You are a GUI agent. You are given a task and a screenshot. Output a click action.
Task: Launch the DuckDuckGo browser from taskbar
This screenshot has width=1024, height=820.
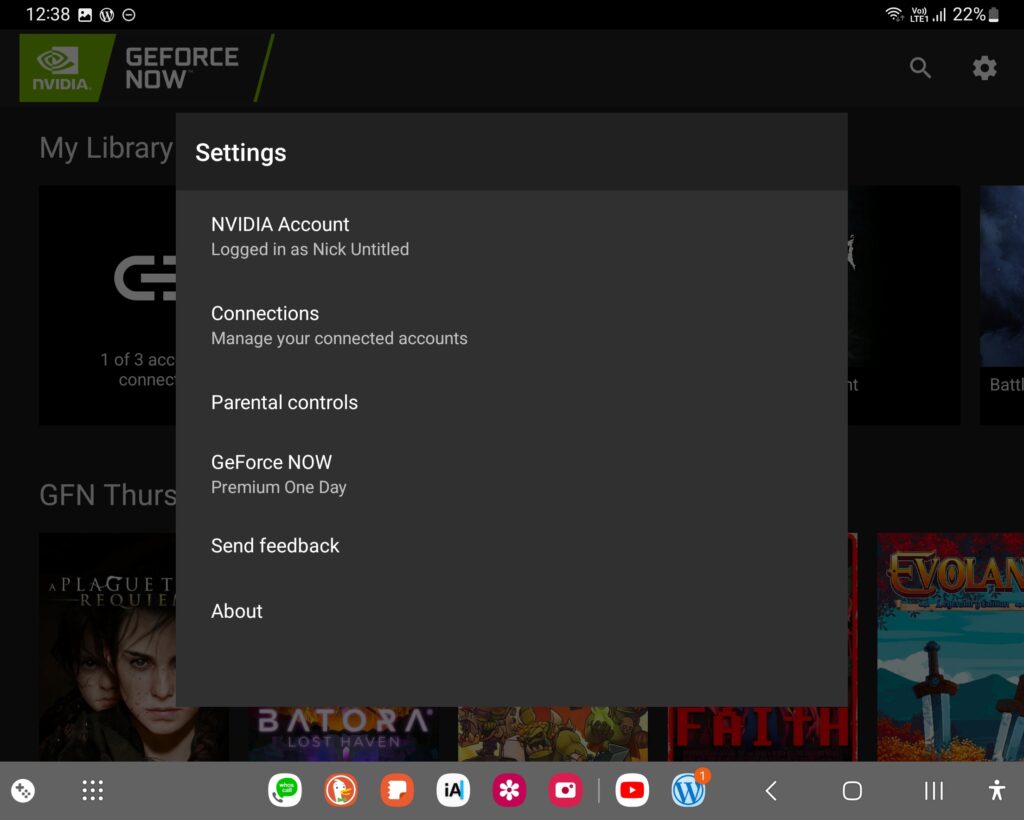pos(341,791)
